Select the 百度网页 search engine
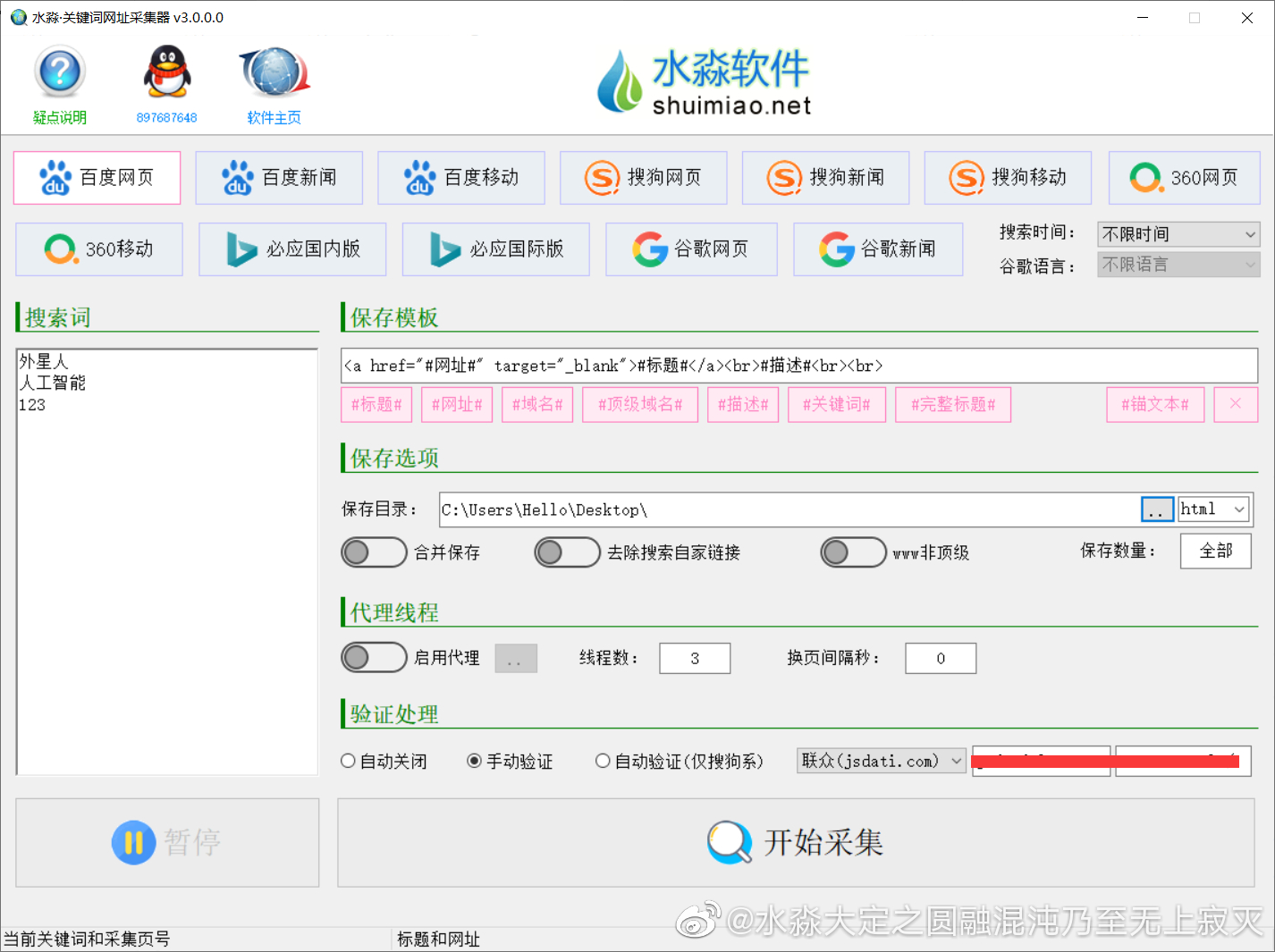The width and height of the screenshot is (1275, 952). [97, 178]
